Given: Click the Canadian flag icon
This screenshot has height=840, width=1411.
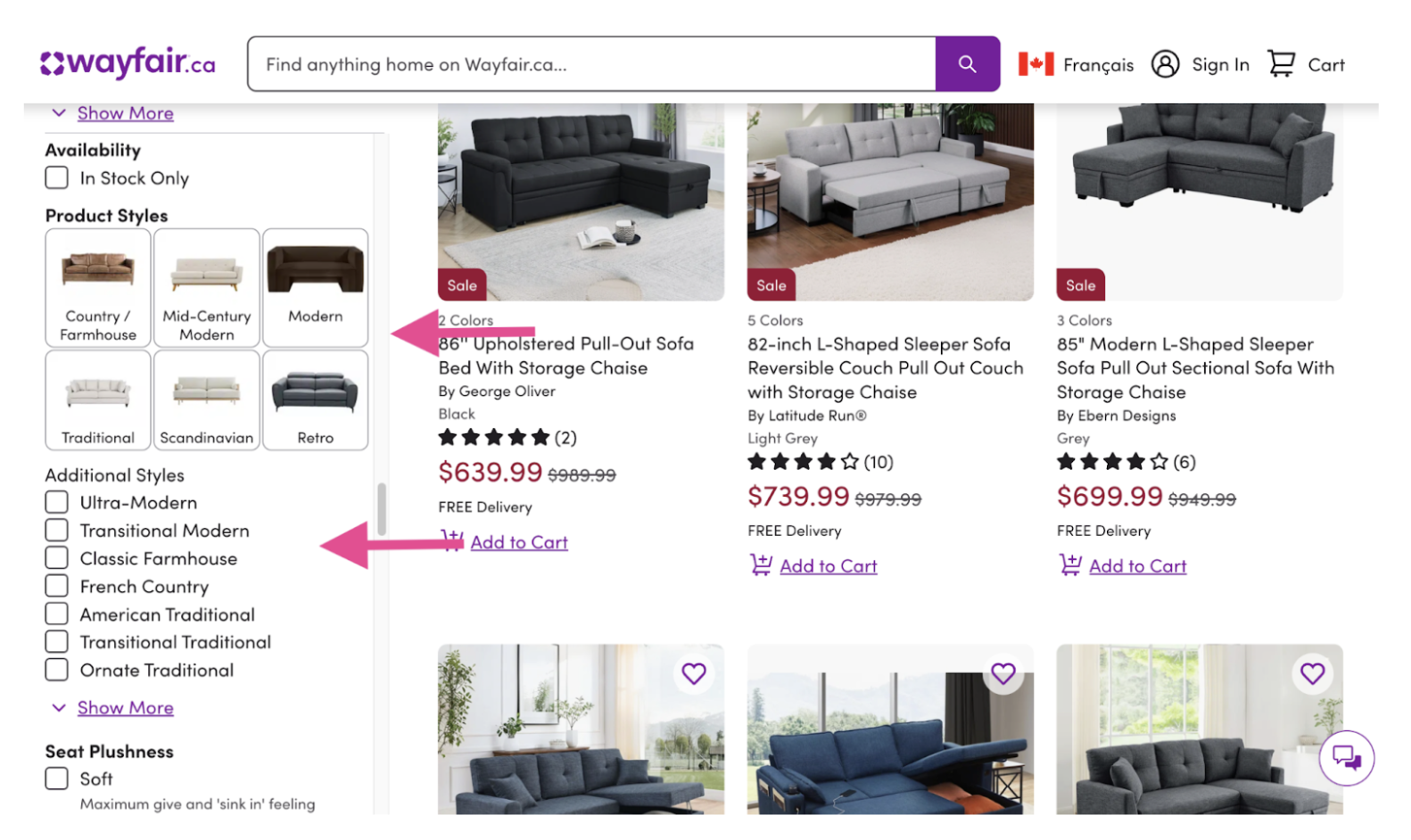Looking at the screenshot, I should click(x=1035, y=63).
